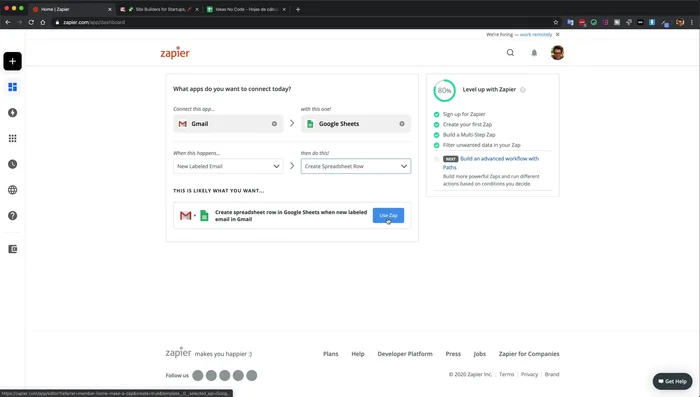
Task: Click the first Follow us social icon
Action: pyautogui.click(x=198, y=376)
